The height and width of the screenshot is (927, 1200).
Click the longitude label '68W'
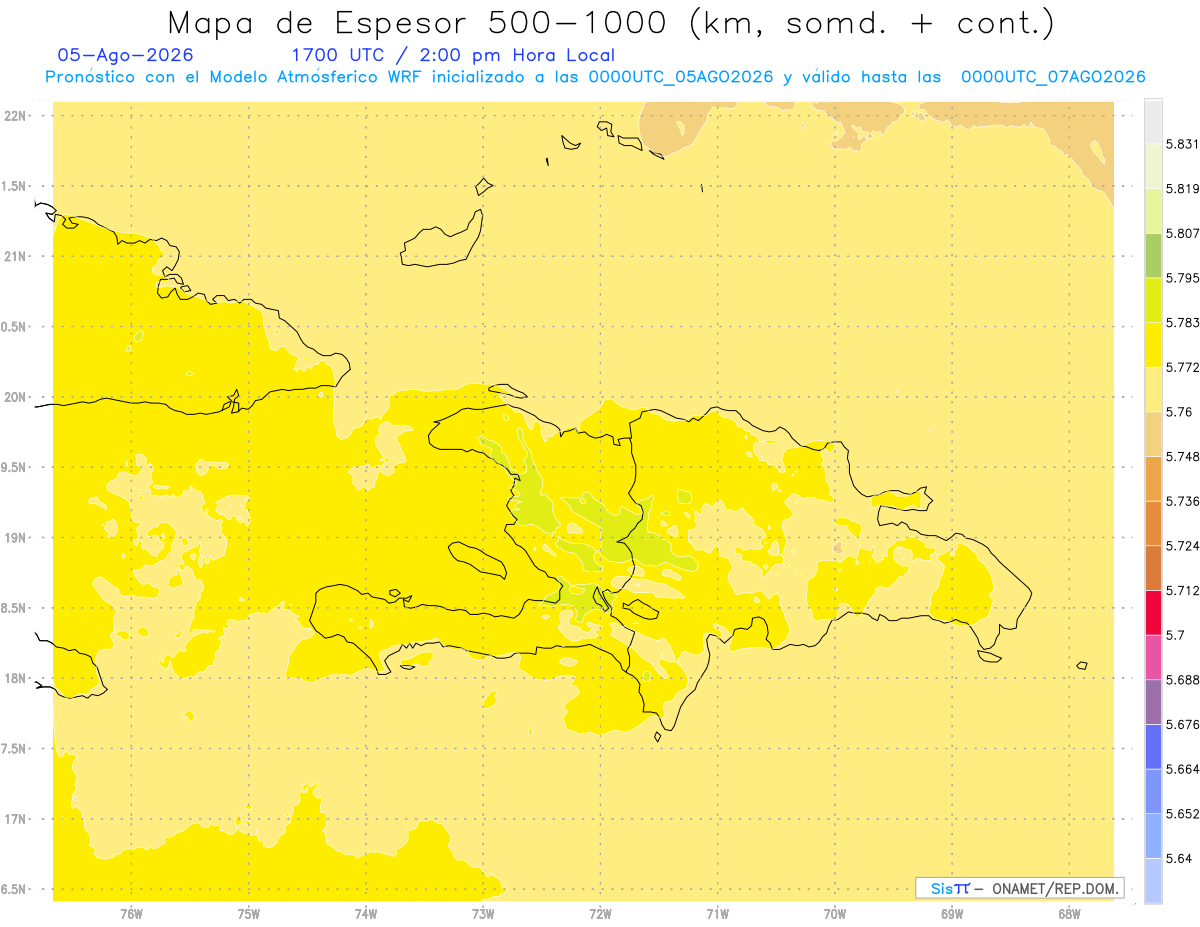(x=1069, y=914)
